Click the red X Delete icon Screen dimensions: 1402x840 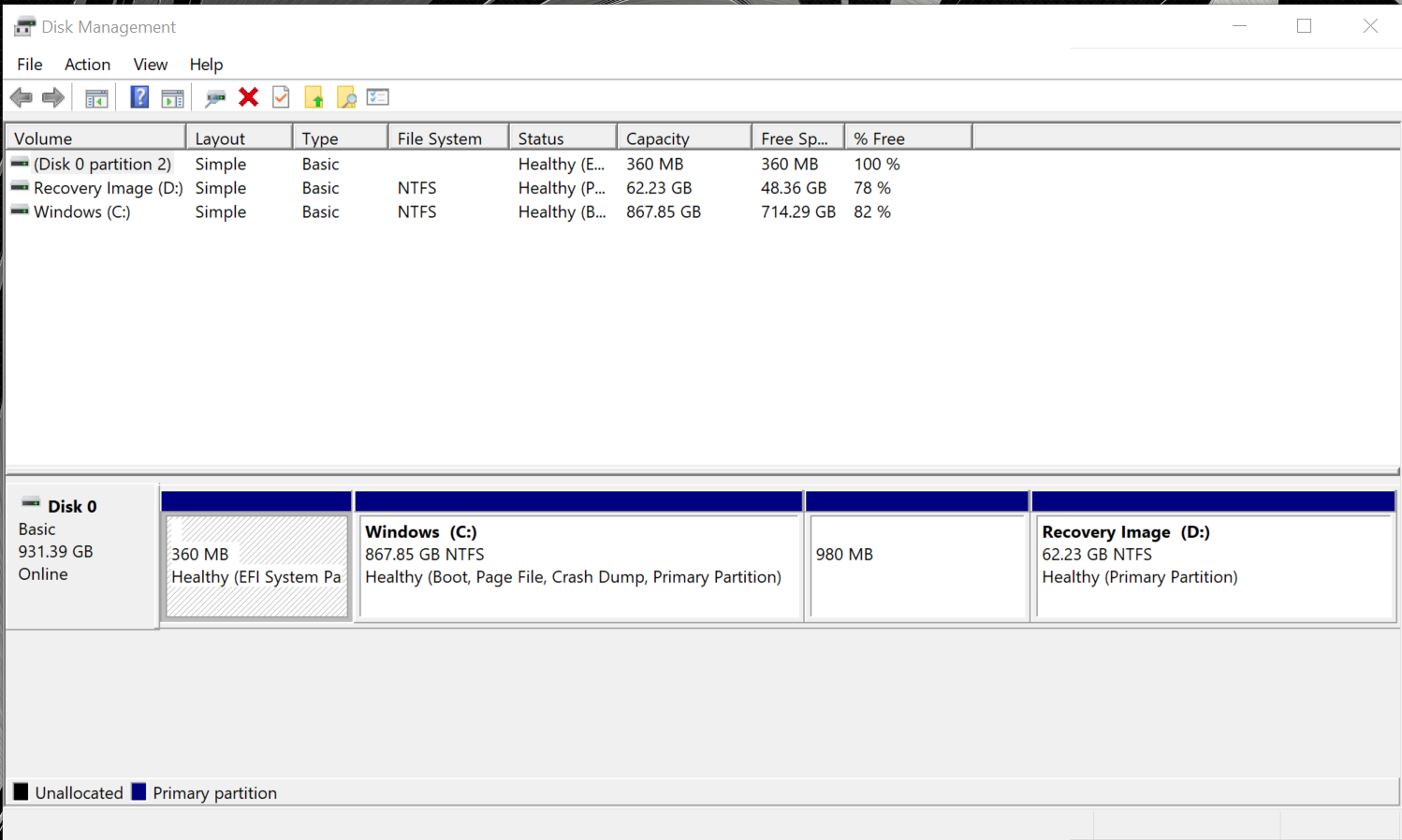(248, 97)
